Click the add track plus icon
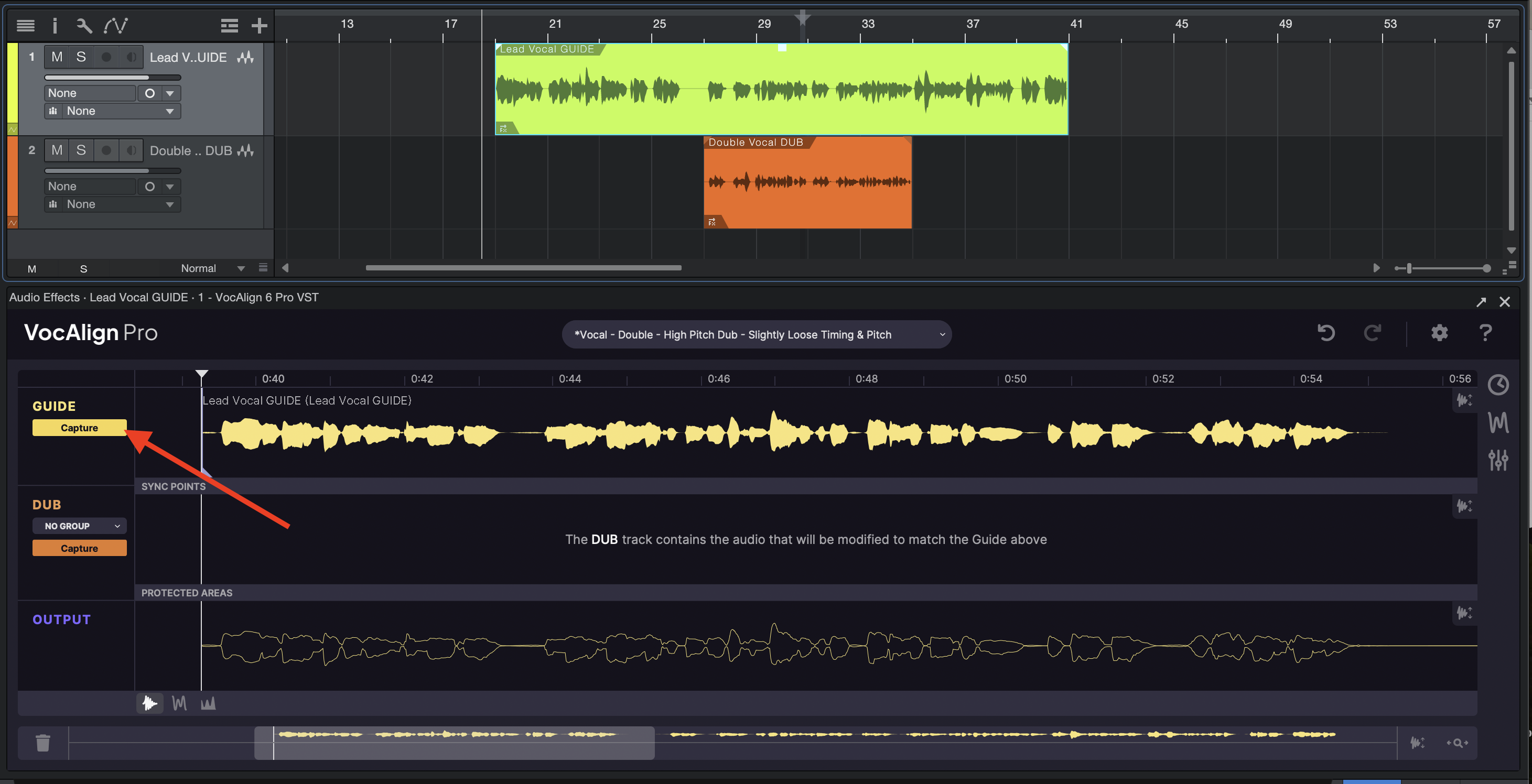 (x=260, y=26)
